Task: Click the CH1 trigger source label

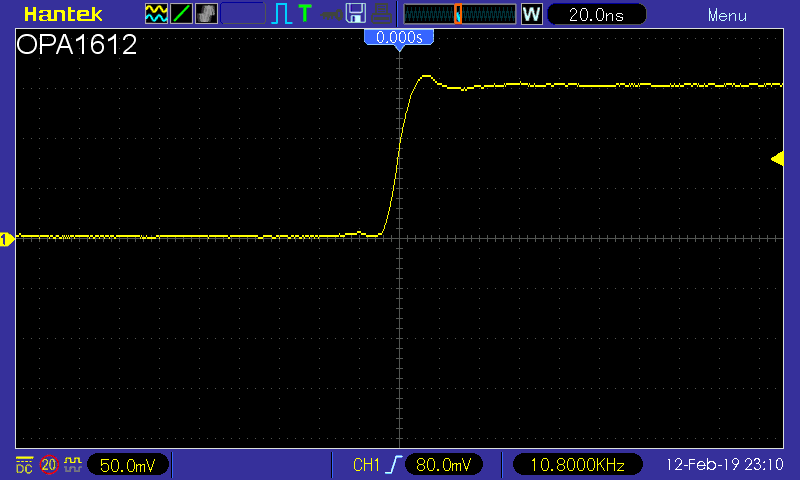Action: (x=366, y=465)
